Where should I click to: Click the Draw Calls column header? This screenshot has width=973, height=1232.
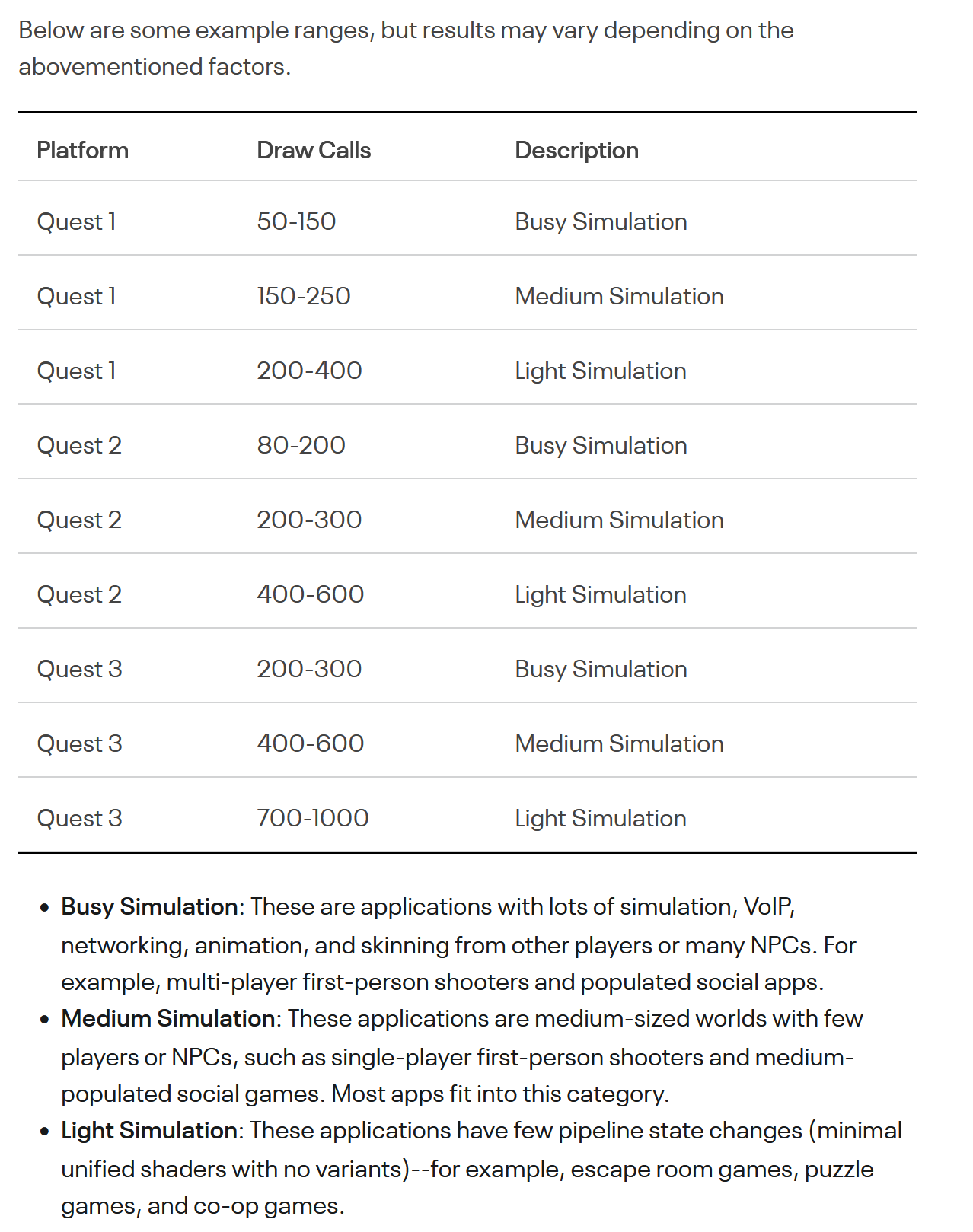[x=313, y=150]
